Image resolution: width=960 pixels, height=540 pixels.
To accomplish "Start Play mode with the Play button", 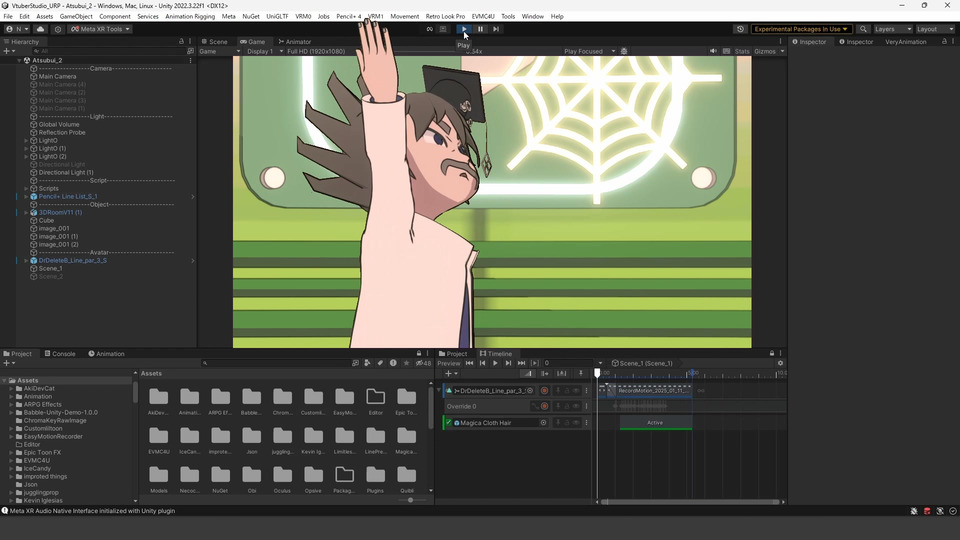I will 464,29.
